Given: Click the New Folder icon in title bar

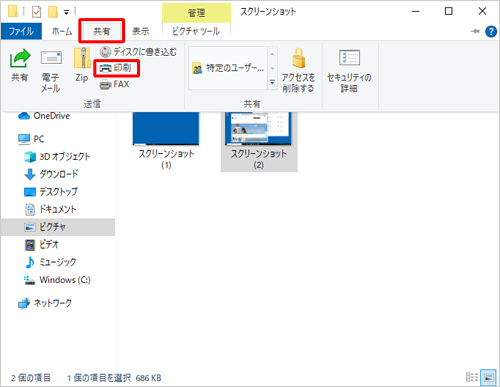Looking at the screenshot, I should click(53, 12).
